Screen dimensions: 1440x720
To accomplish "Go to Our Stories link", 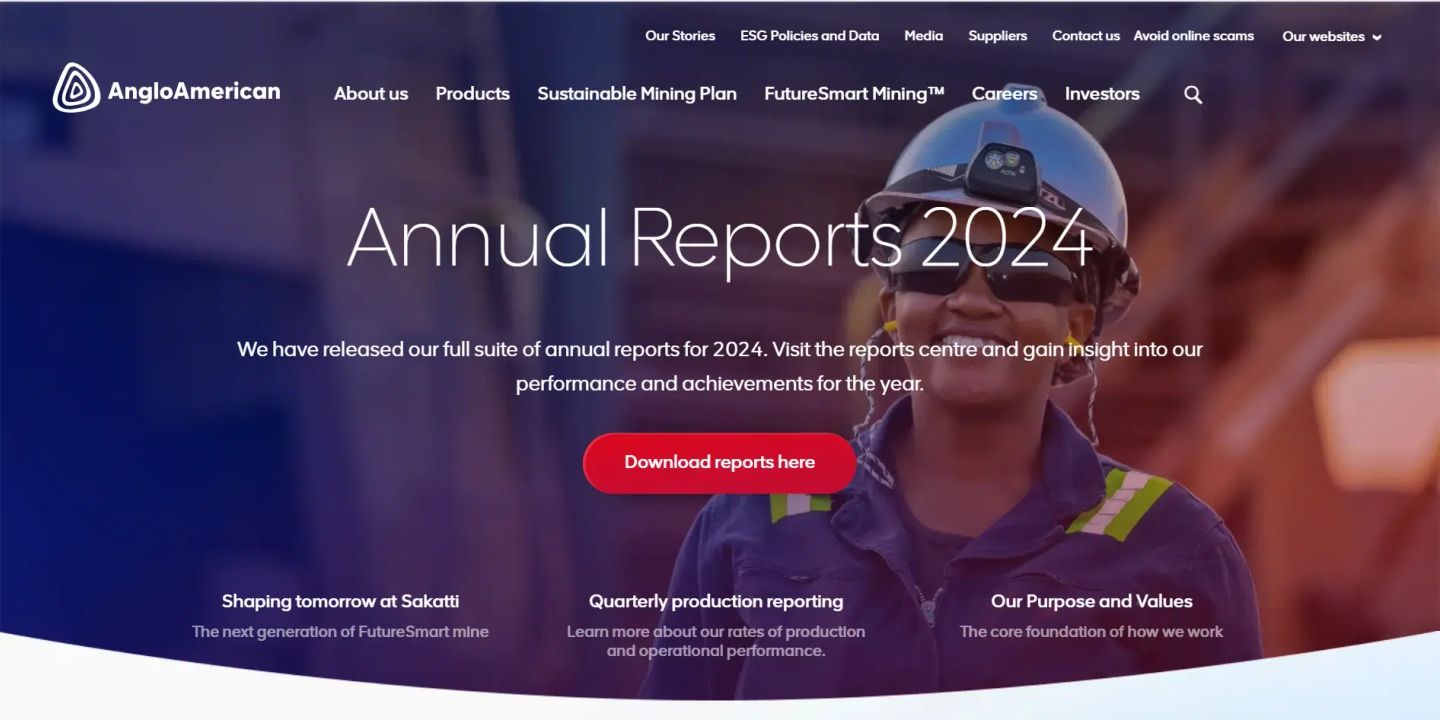I will pyautogui.click(x=680, y=36).
